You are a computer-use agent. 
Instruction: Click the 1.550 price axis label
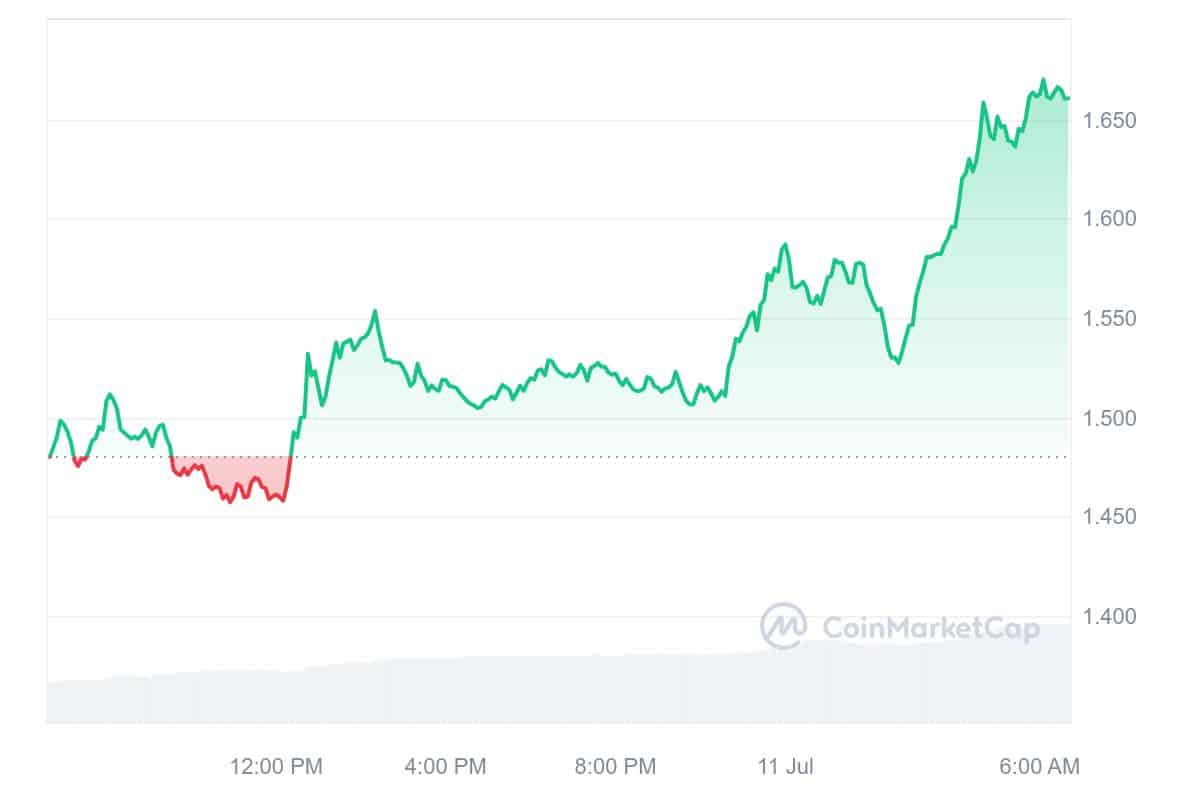(x=1109, y=319)
